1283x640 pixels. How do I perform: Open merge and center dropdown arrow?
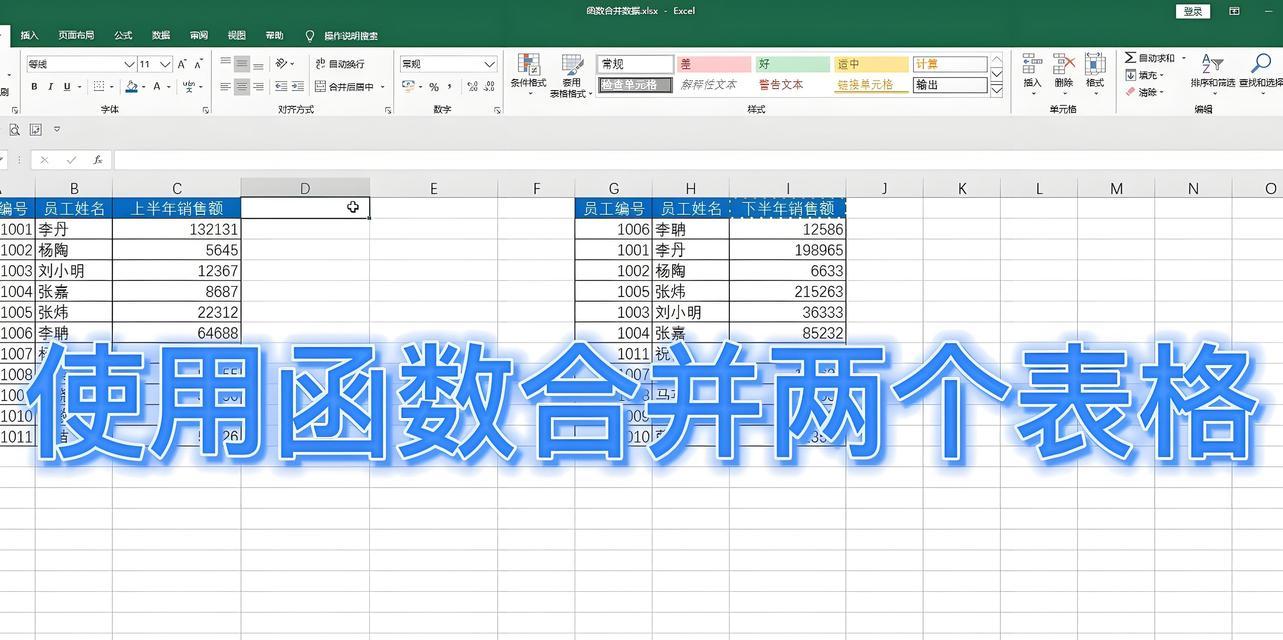[382, 87]
